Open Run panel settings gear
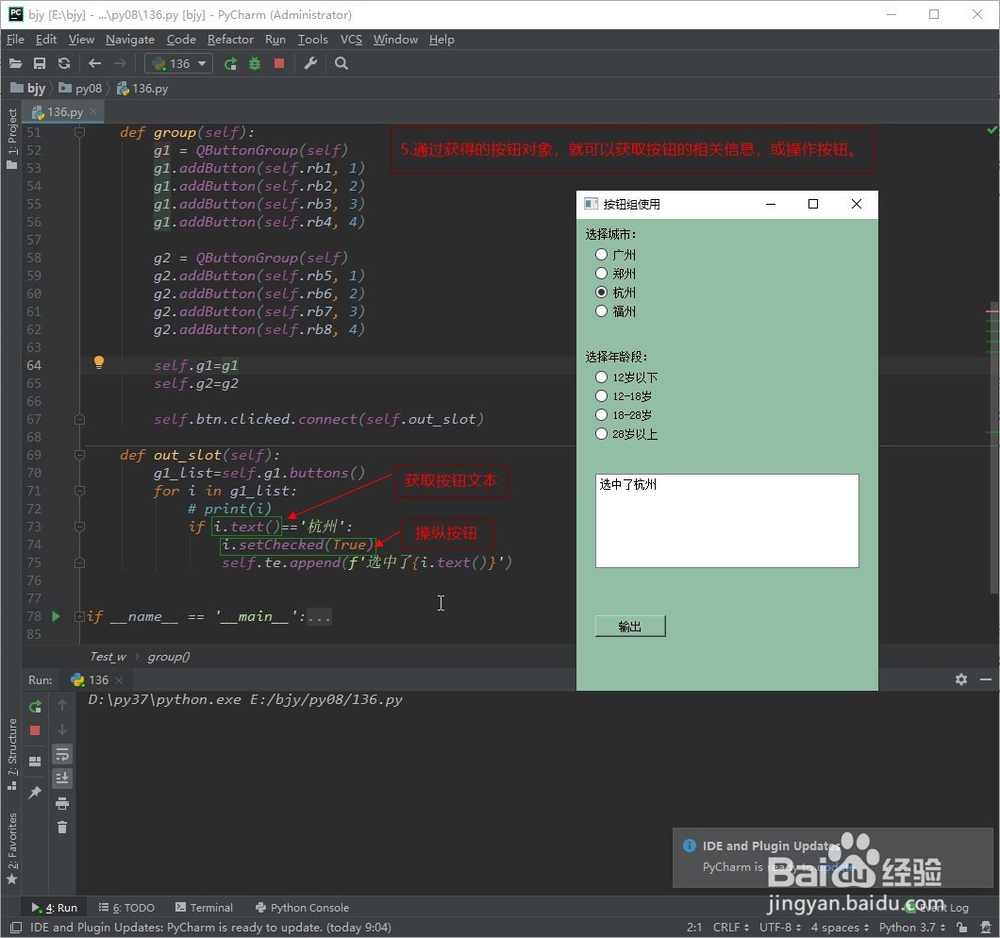1000x938 pixels. point(961,679)
